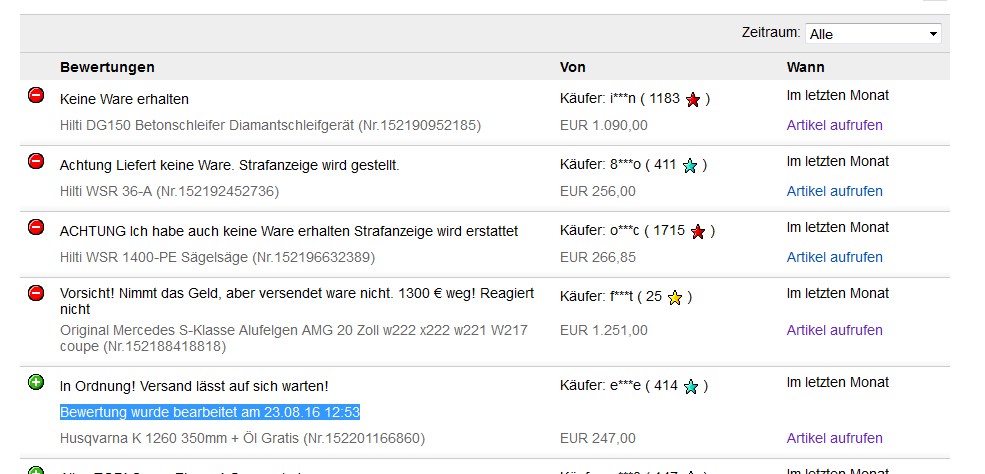
Task: Click the negative icon beside the Mercedes Alufelgen review
Action: click(36, 293)
